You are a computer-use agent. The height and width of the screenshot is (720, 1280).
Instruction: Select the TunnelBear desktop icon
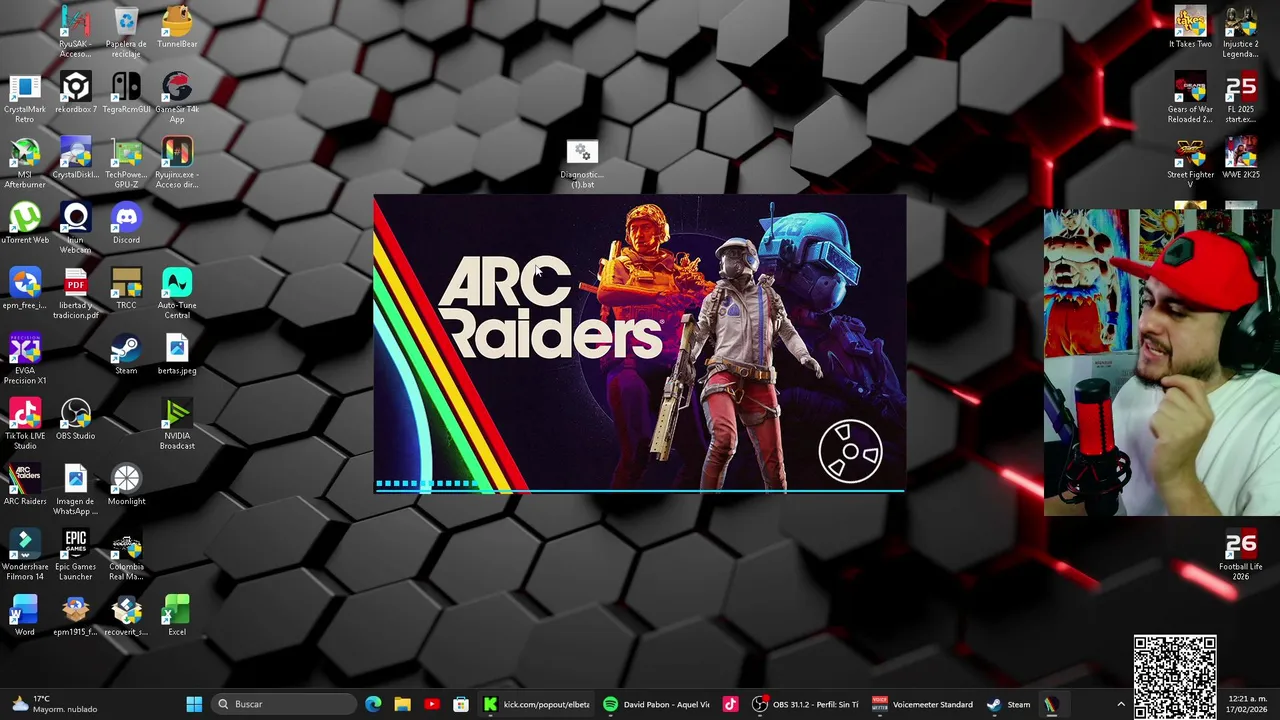coord(177,27)
